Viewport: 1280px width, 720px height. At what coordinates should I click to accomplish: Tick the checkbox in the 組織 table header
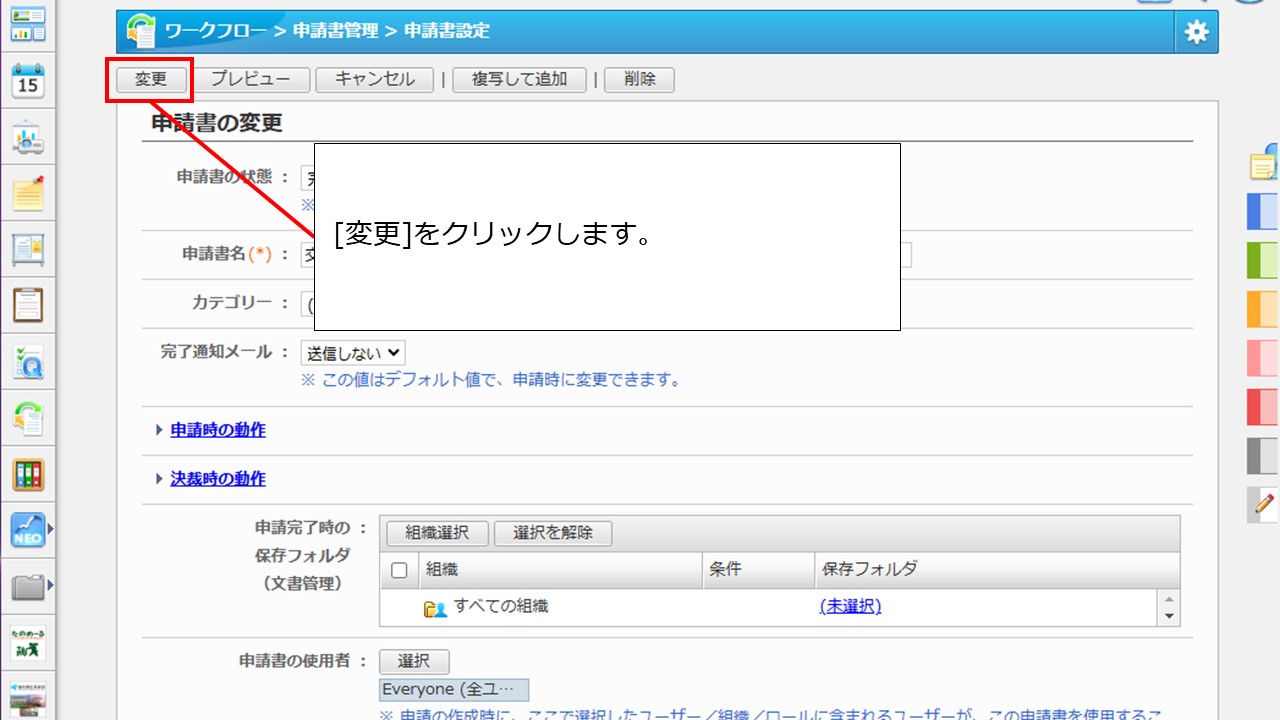point(399,570)
